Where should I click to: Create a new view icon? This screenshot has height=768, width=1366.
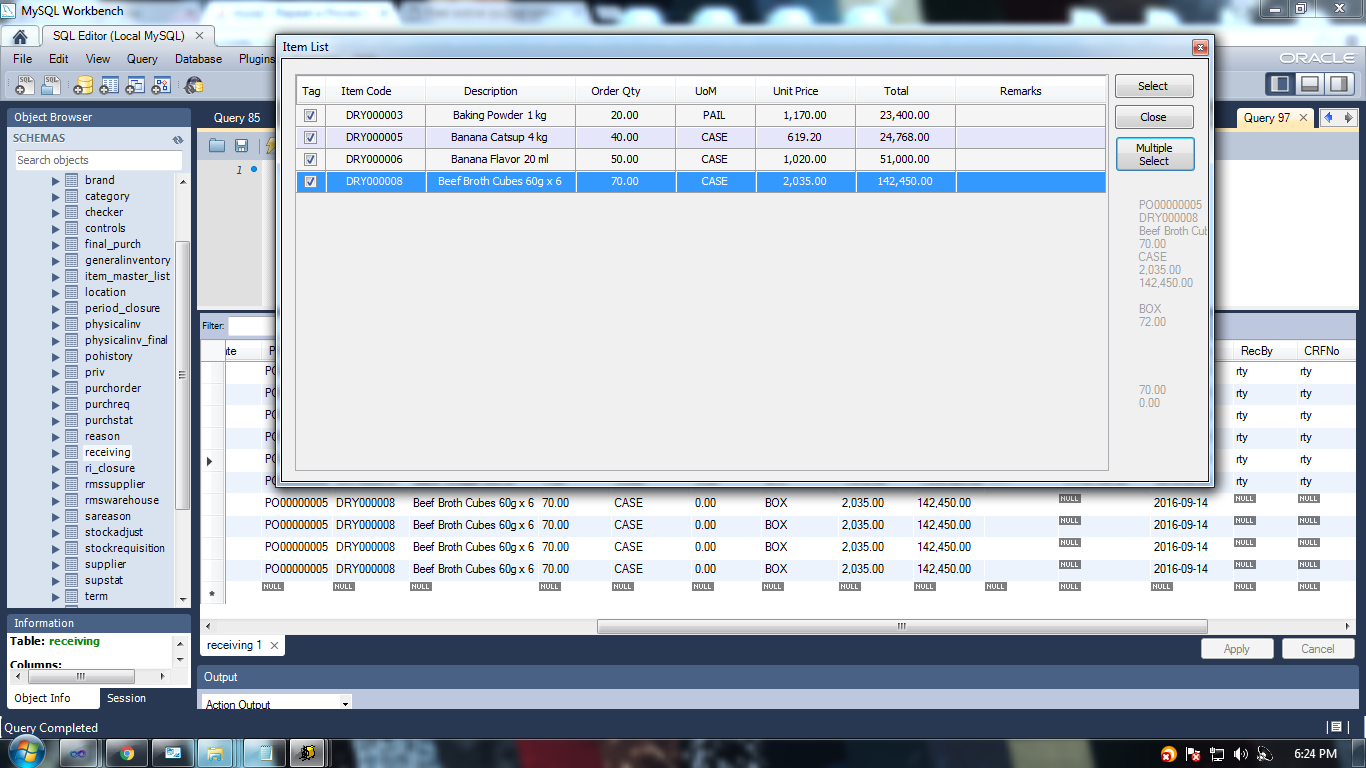(135, 85)
